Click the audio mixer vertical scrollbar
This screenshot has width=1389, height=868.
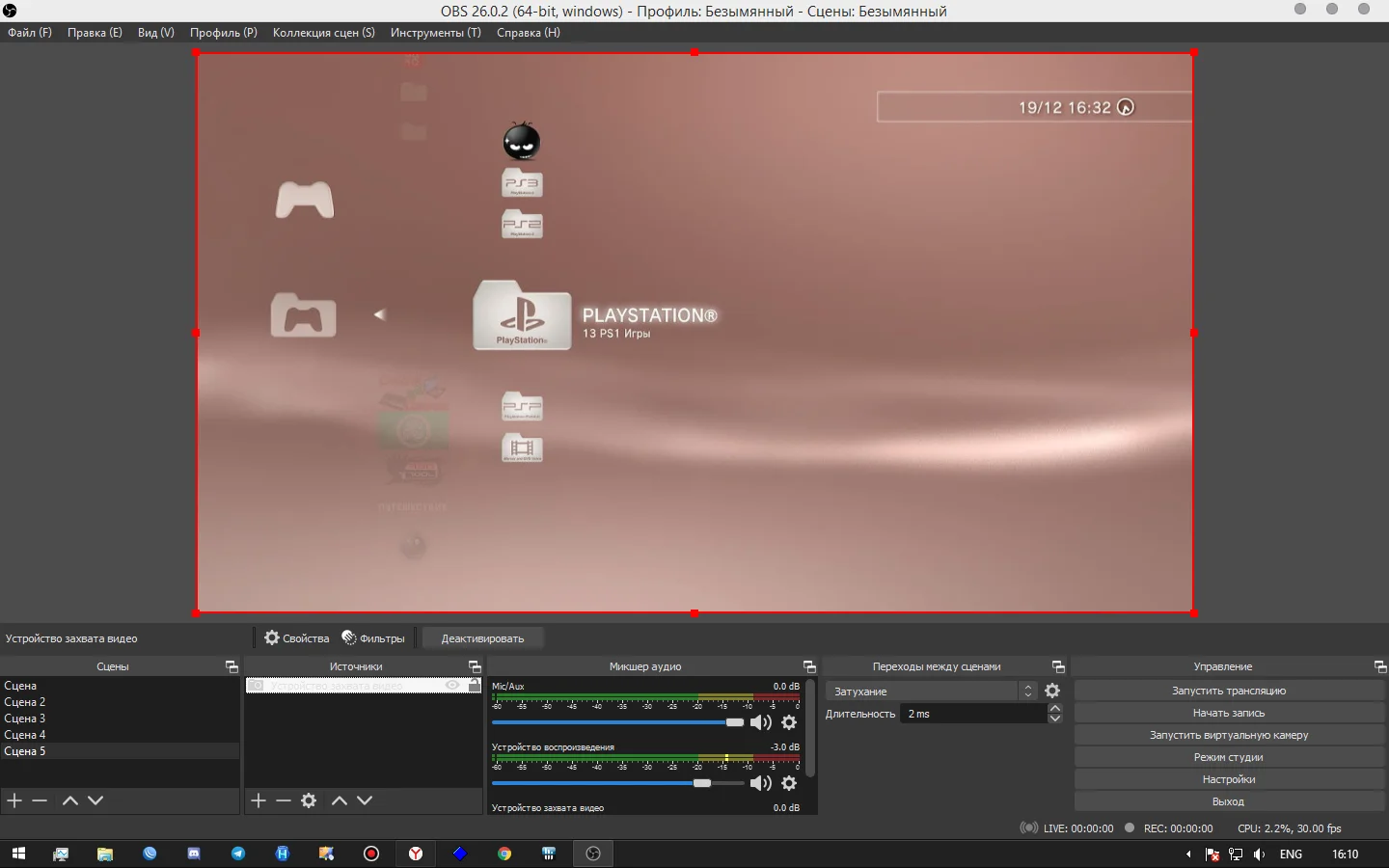[x=810, y=728]
